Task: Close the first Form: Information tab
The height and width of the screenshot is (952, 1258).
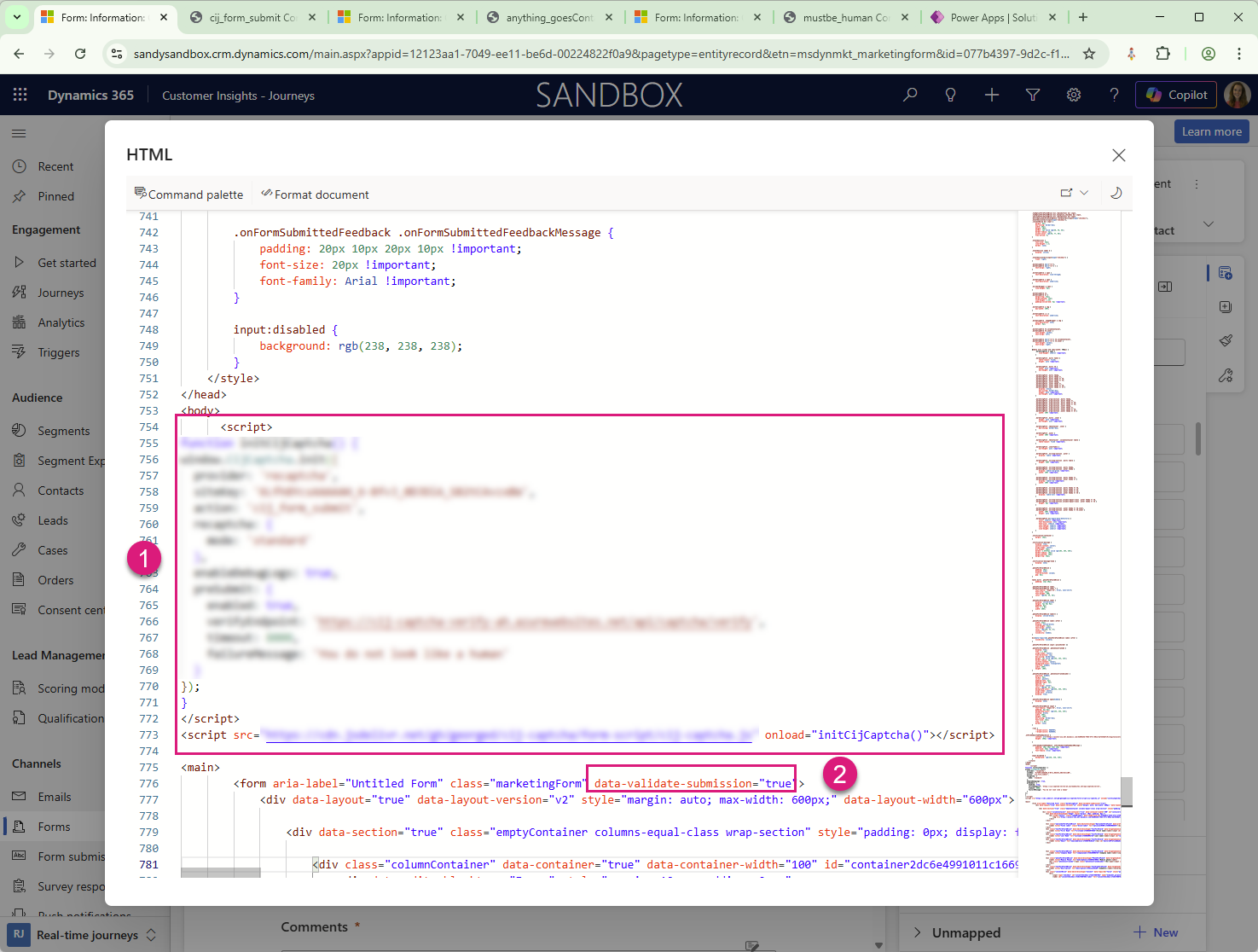Action: point(164,17)
